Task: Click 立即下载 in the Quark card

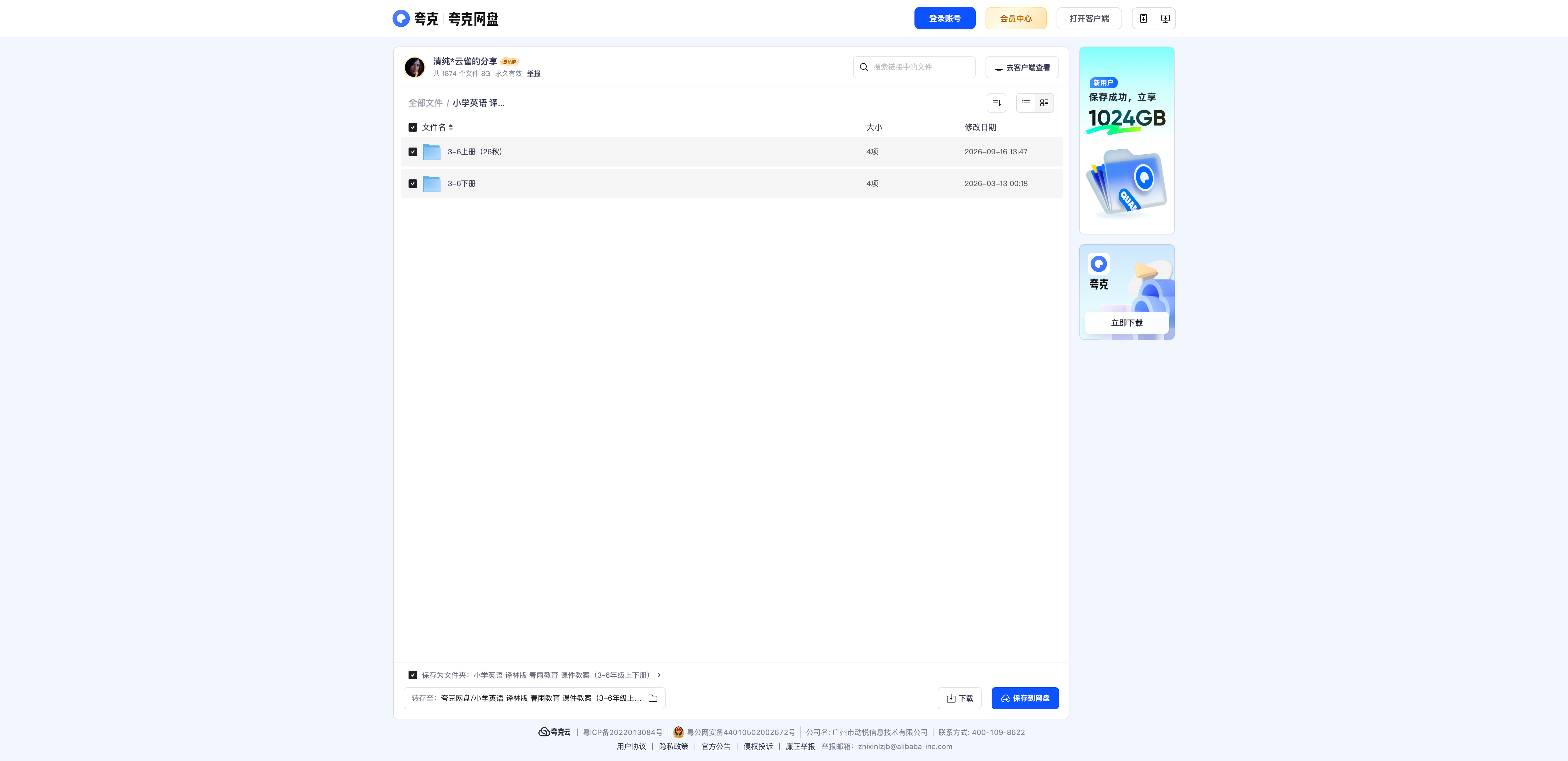Action: click(1127, 322)
